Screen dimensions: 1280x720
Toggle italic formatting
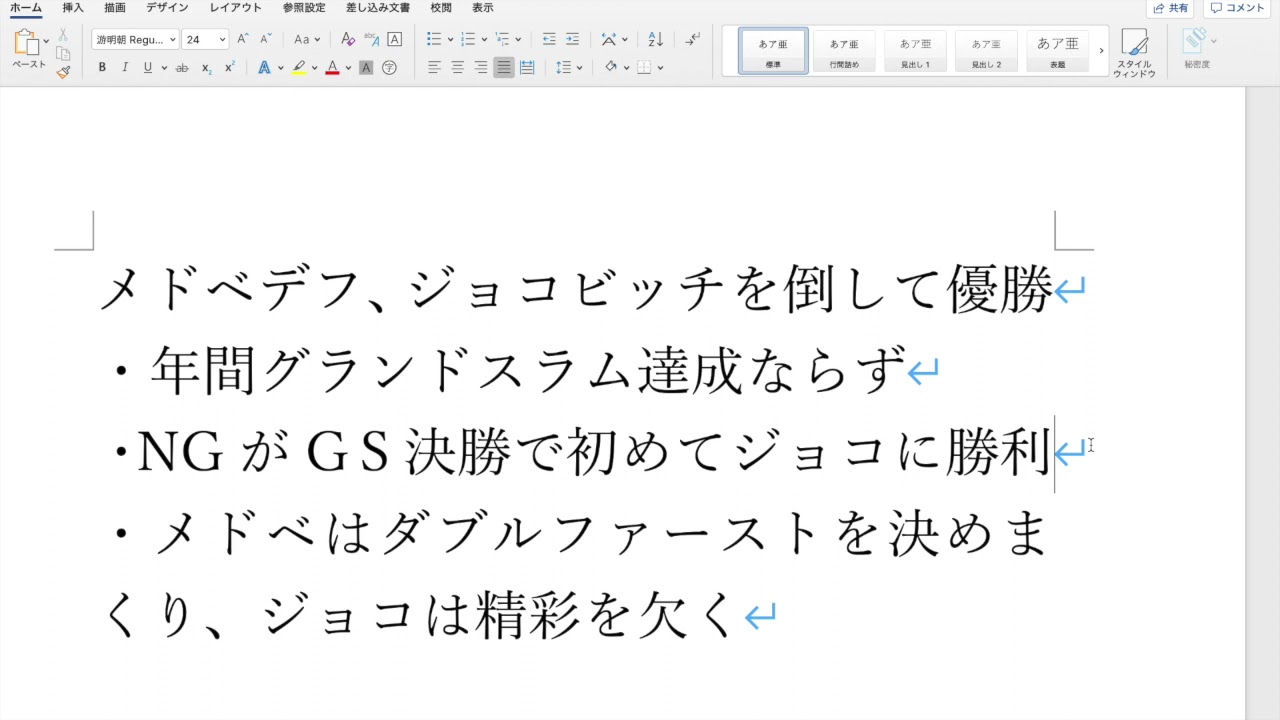tap(125, 68)
